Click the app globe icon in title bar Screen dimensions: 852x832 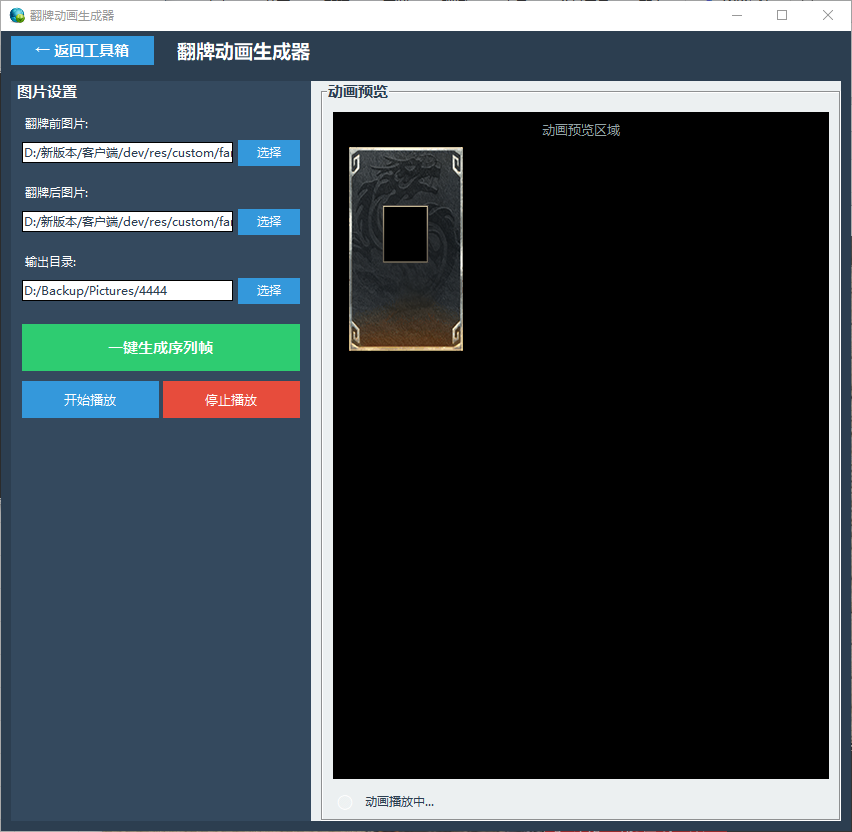14,14
